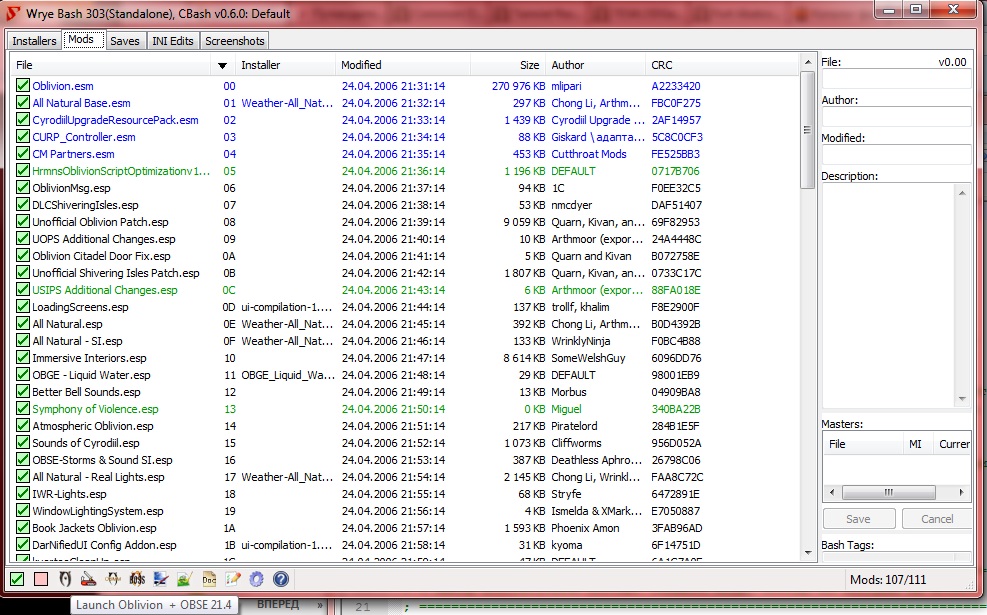The height and width of the screenshot is (615, 987).
Task: Click Masters list horizontal scrollbar thumb
Action: (888, 492)
